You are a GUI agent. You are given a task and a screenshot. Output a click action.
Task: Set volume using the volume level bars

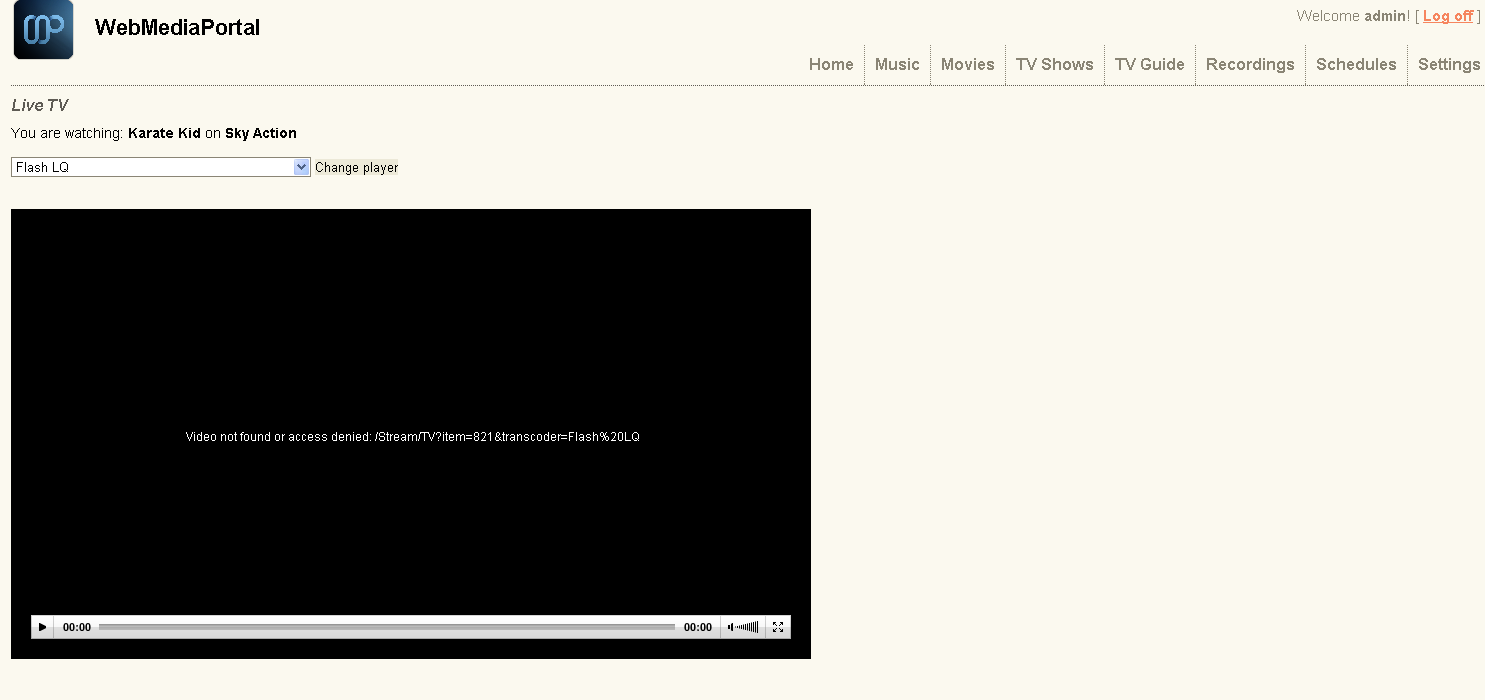(x=748, y=627)
